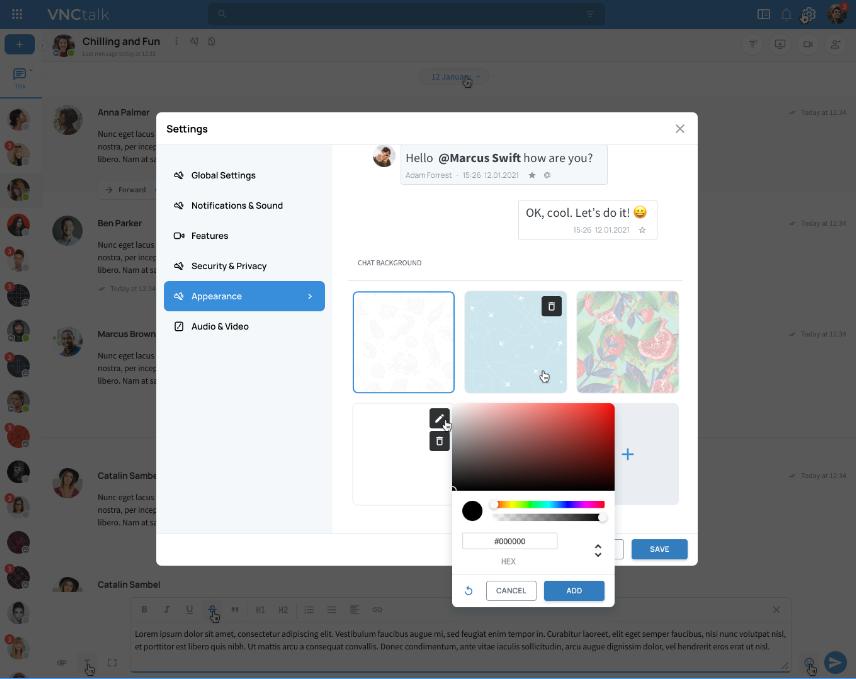Switch color format using HEX toggle arrows

[598, 550]
